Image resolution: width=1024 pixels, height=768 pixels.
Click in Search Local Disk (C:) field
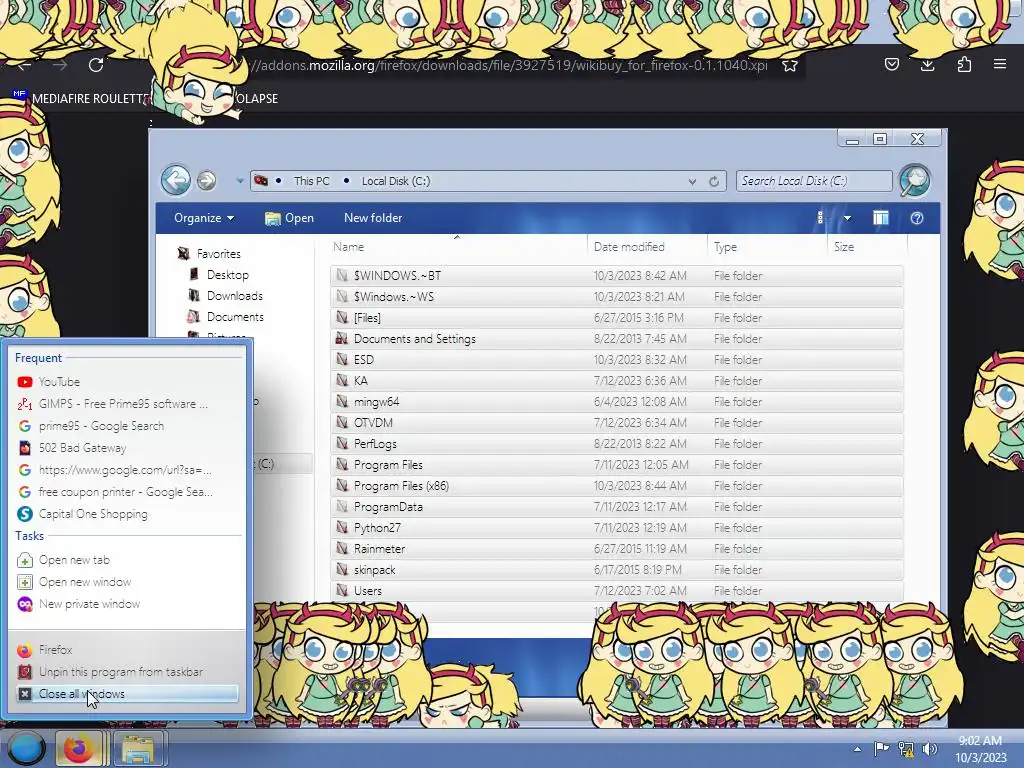(814, 181)
